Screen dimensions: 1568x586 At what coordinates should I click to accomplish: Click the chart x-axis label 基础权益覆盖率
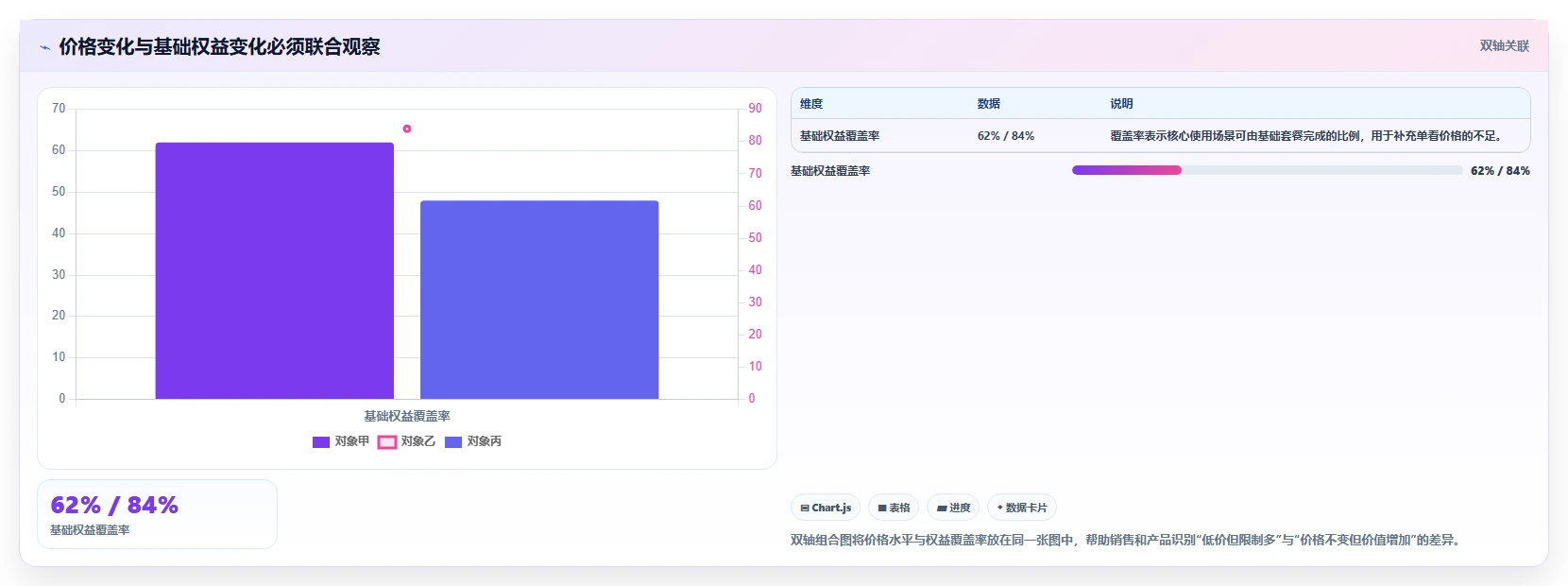click(x=407, y=416)
